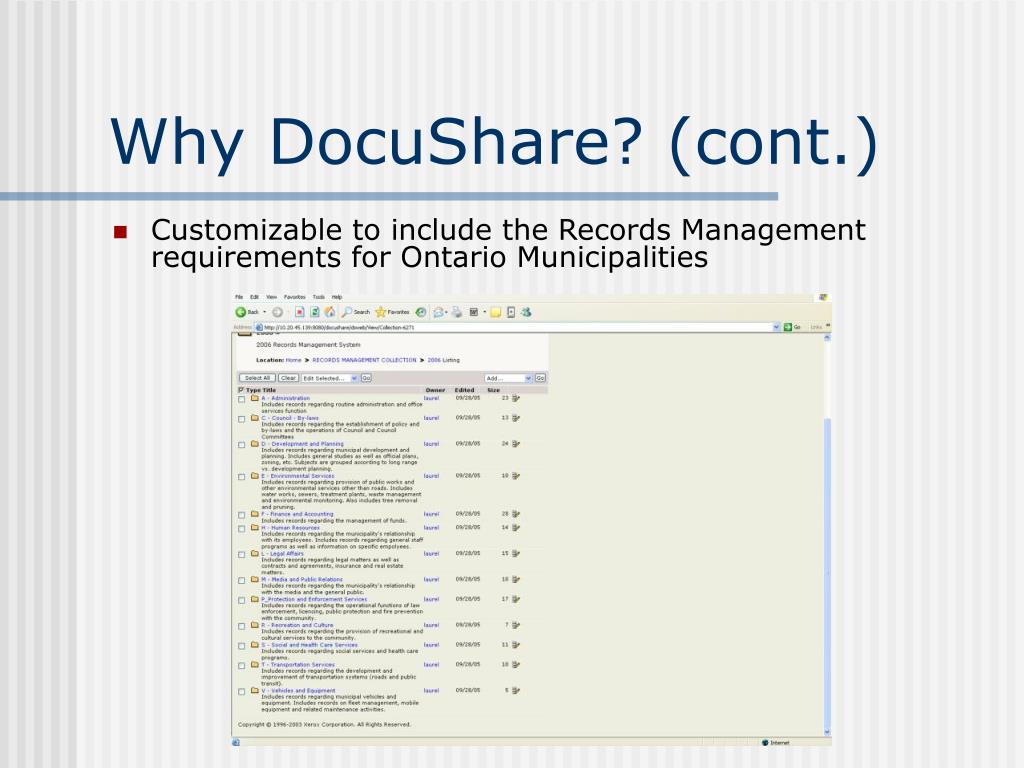
Task: Open the Add... dropdown
Action: point(509,378)
